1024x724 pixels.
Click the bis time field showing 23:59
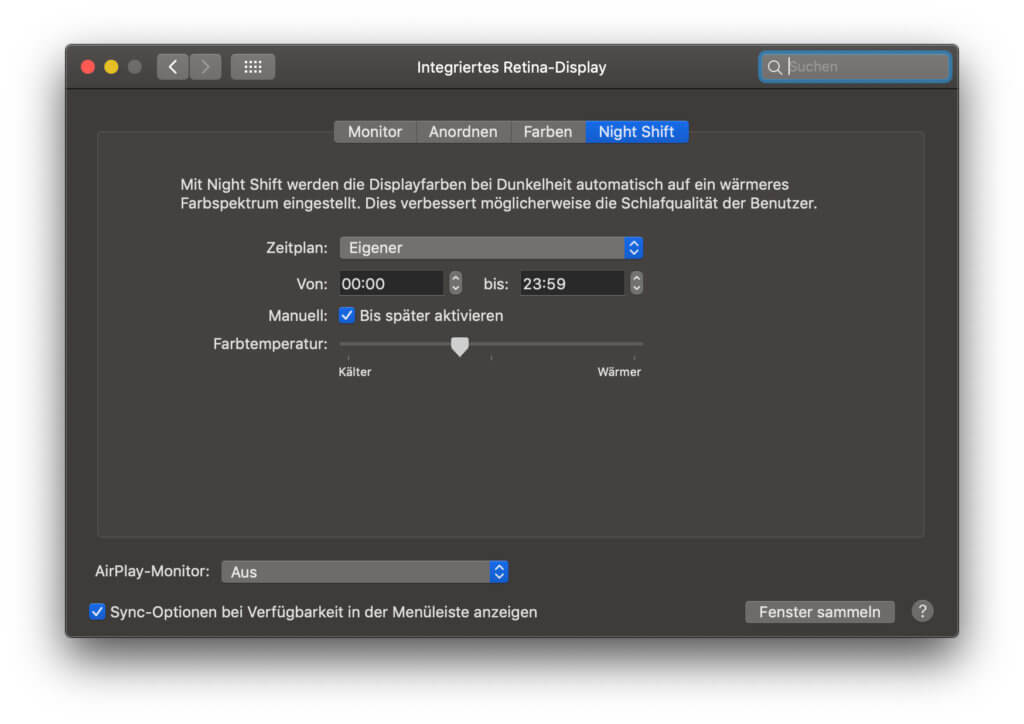[572, 283]
